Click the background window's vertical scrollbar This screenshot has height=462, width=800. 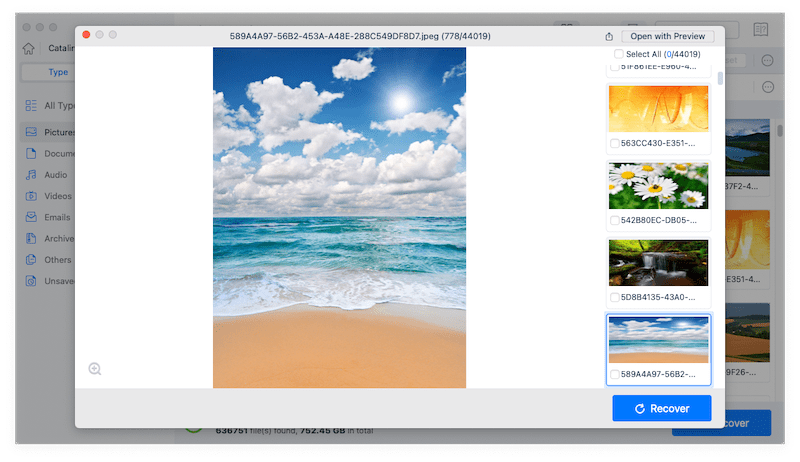(x=780, y=131)
